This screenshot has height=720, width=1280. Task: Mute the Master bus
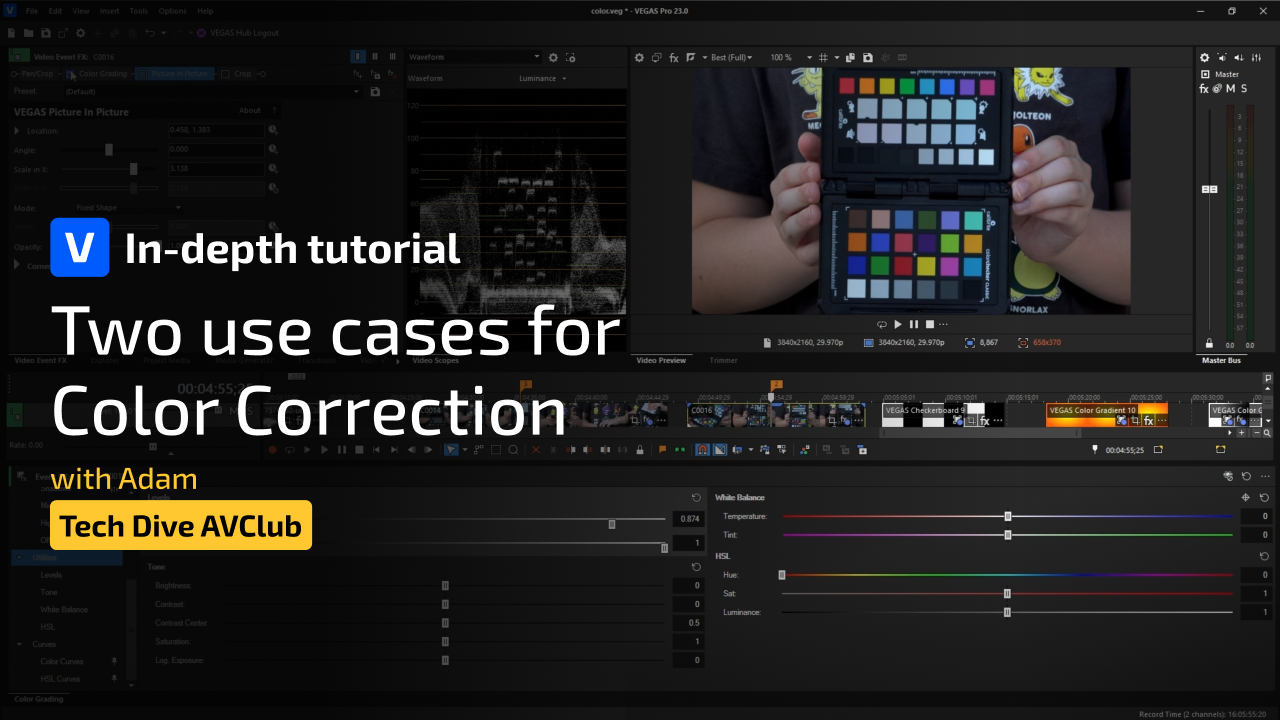click(x=1230, y=89)
